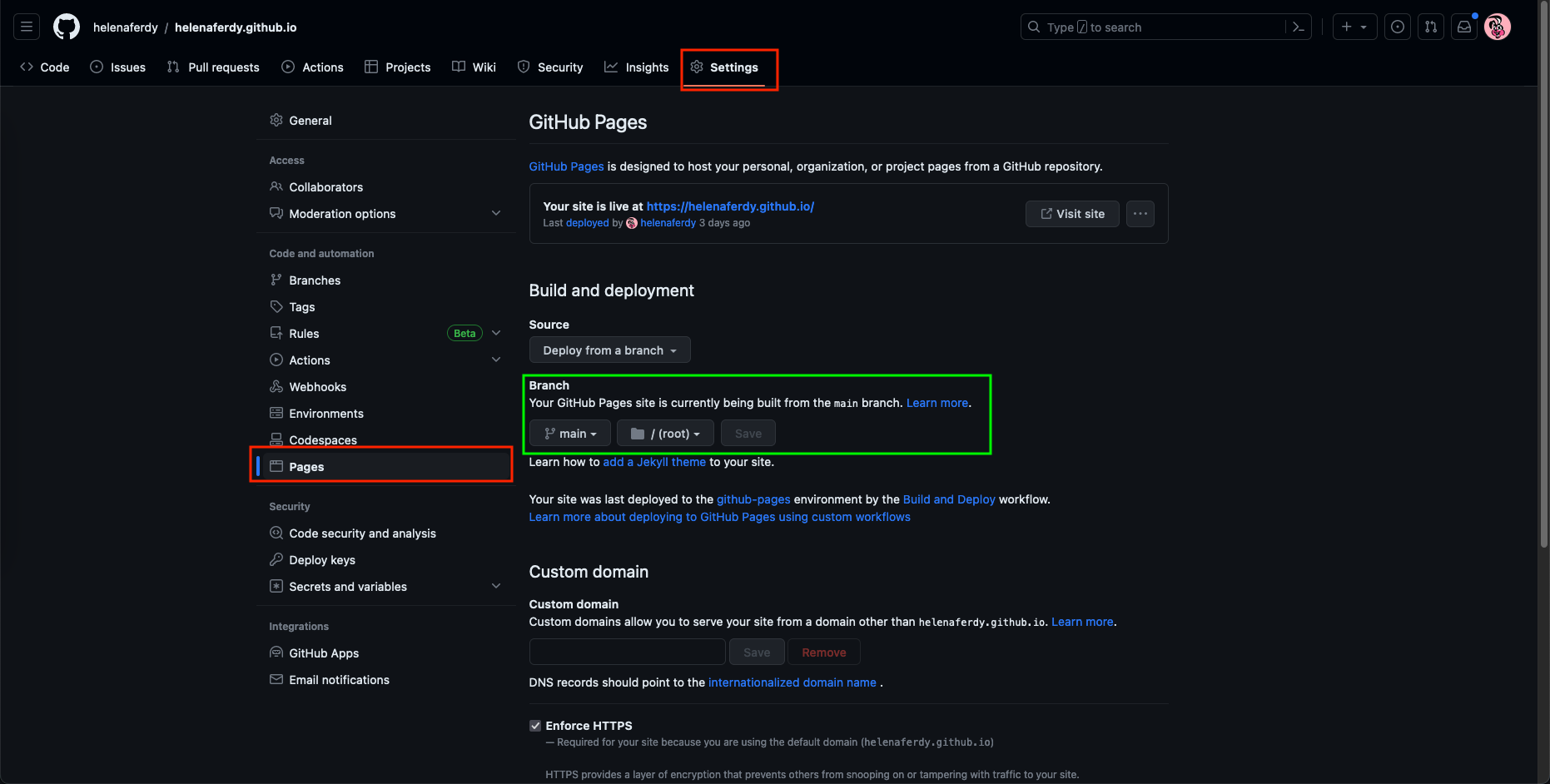Open the command palette icon
Screen dimensions: 1550x784
coord(1298,27)
